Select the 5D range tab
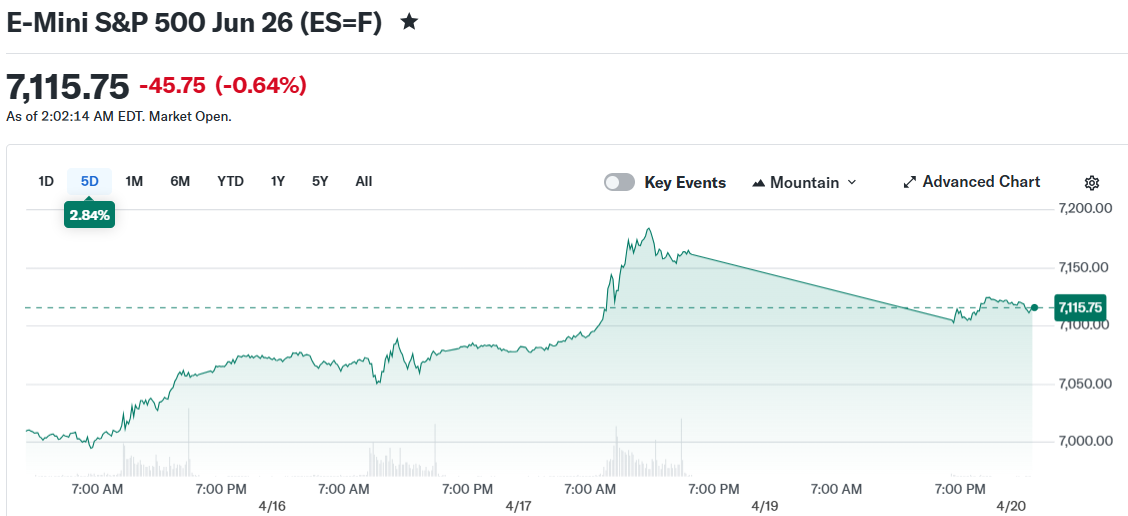The height and width of the screenshot is (516, 1128). pyautogui.click(x=89, y=181)
